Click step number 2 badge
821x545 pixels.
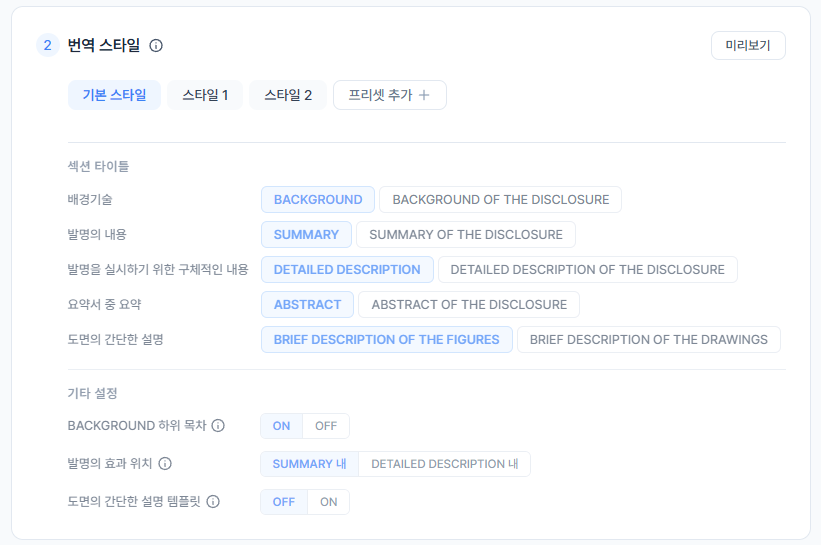pyautogui.click(x=47, y=45)
